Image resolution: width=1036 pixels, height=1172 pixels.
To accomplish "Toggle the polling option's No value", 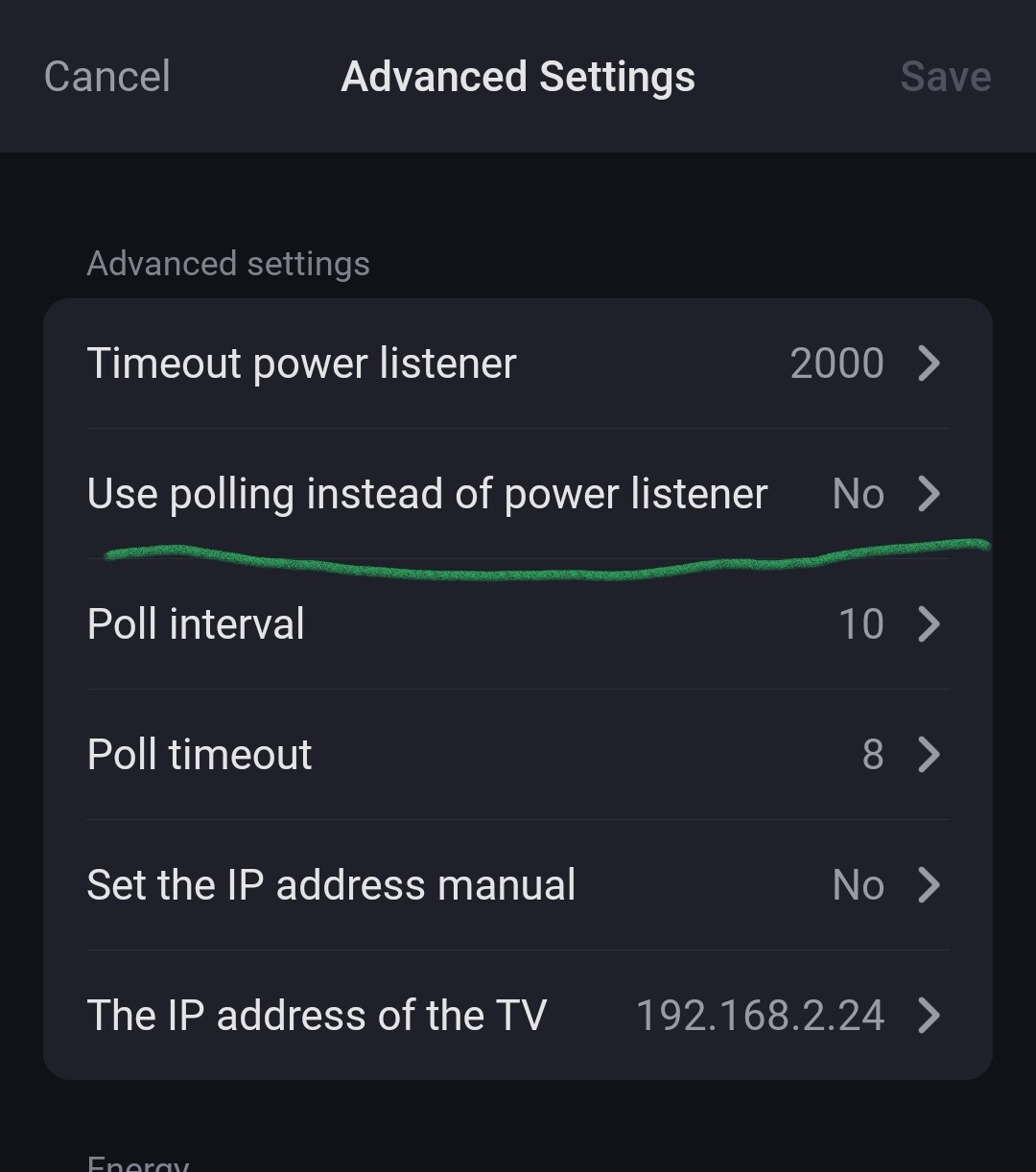I will point(858,494).
